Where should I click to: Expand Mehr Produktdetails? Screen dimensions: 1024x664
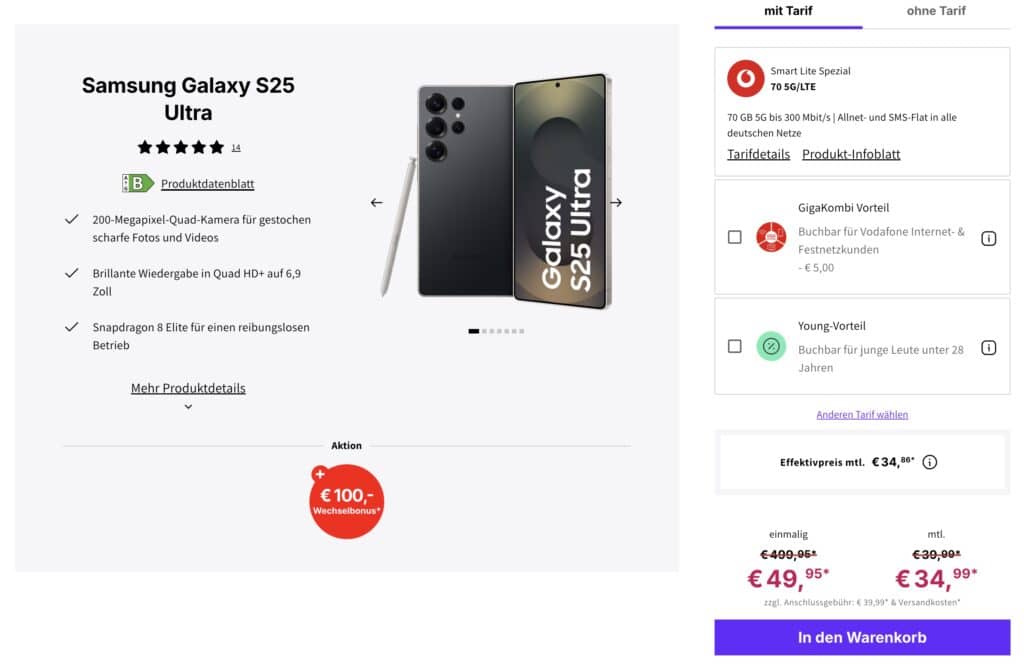188,388
